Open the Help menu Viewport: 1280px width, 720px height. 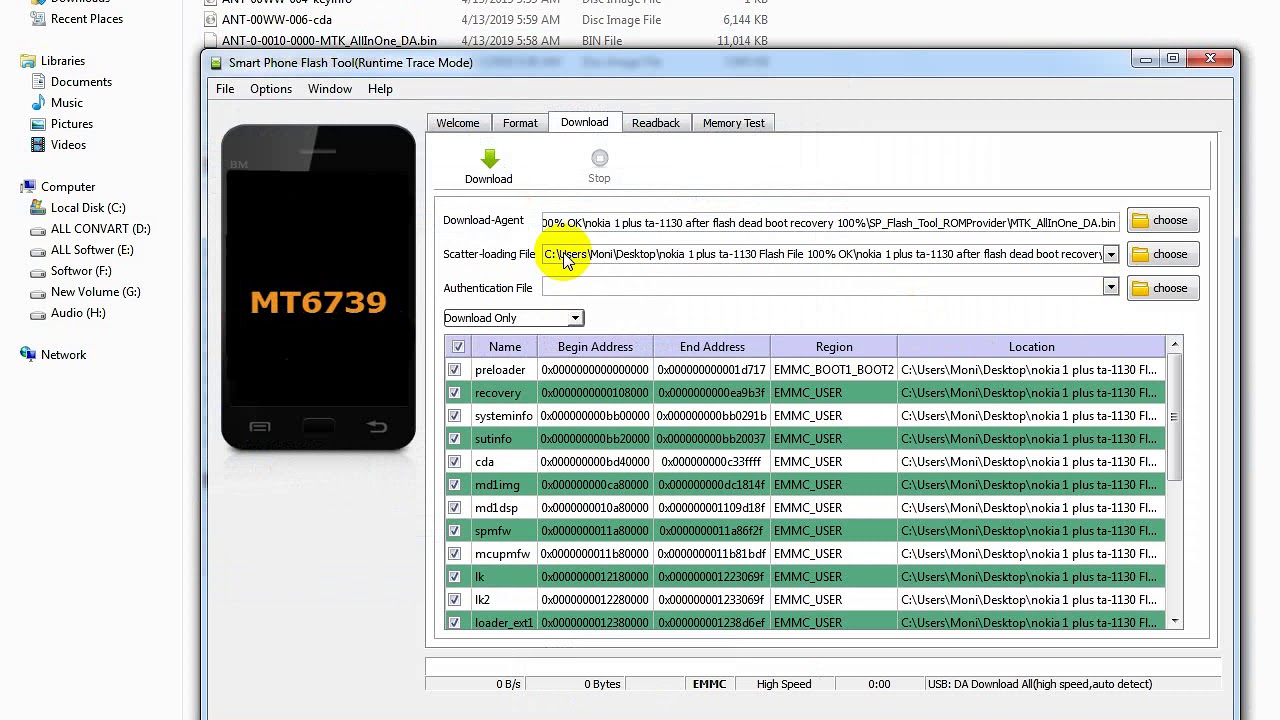380,89
